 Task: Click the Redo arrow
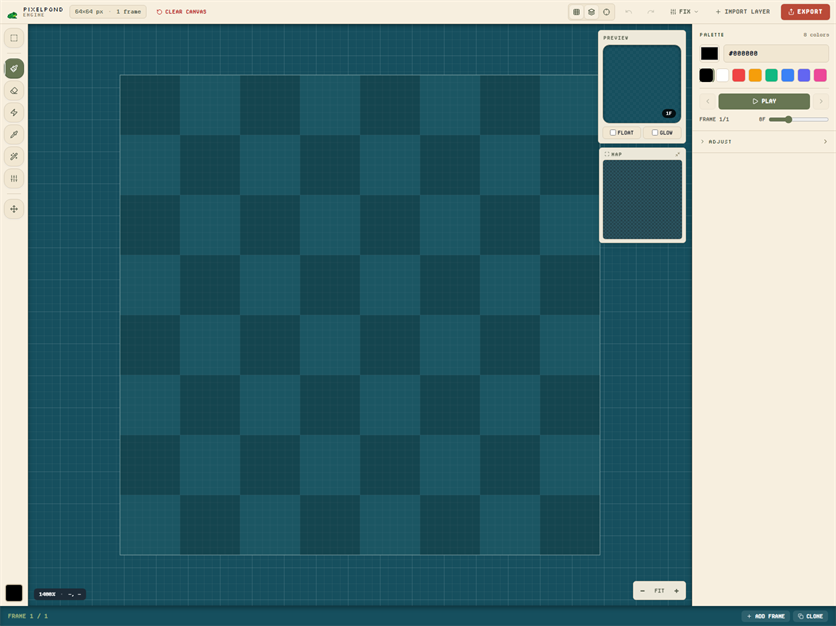tap(650, 12)
